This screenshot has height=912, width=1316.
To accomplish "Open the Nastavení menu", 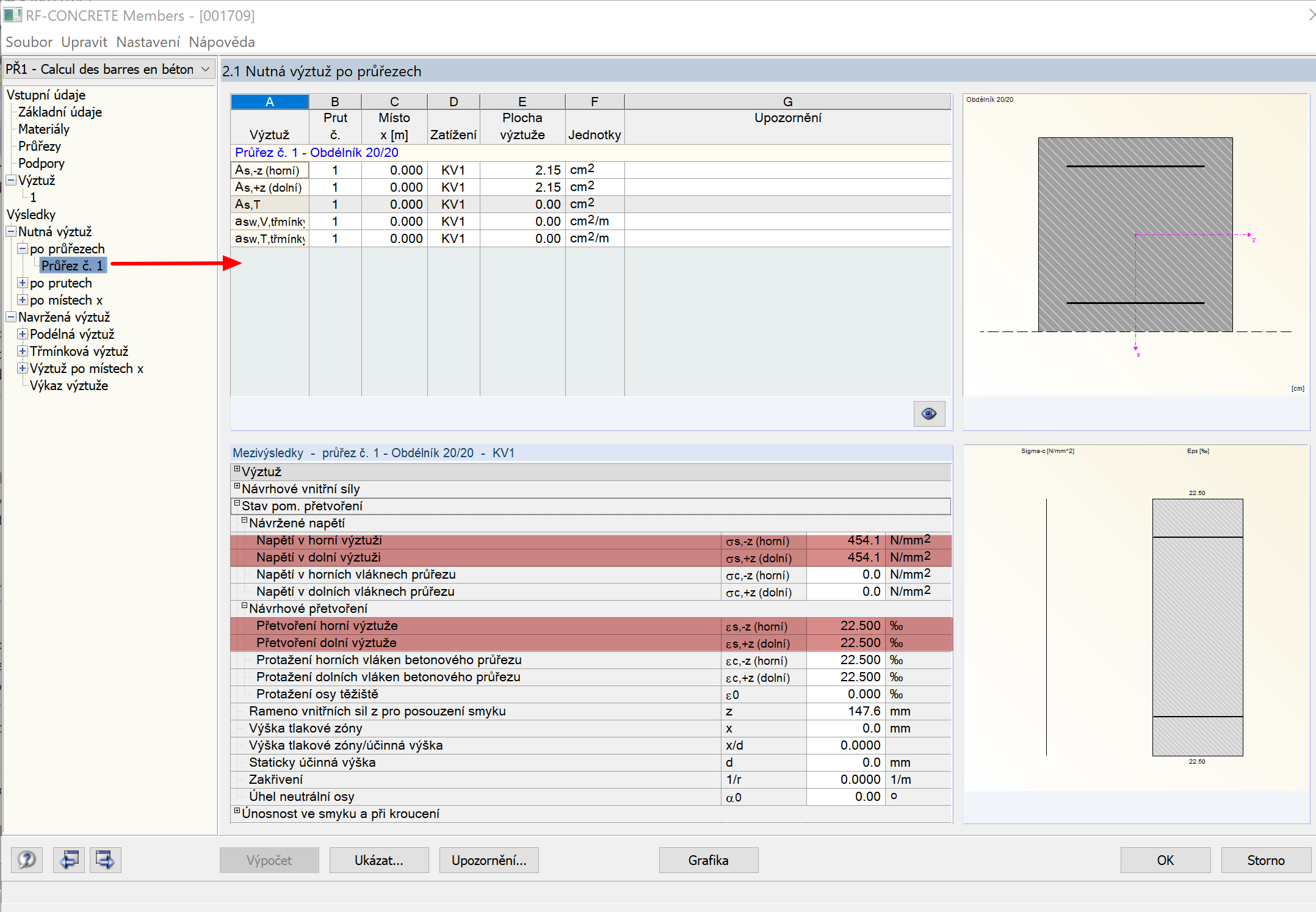I will 148,42.
